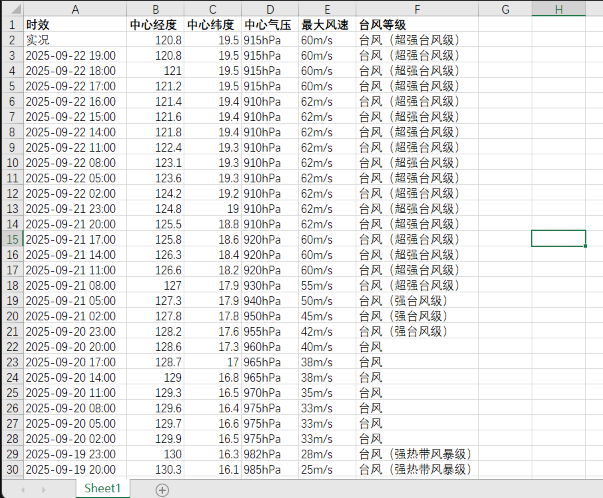This screenshot has width=603, height=498.
Task: Click pressure cell 930hPa
Action: click(x=270, y=285)
